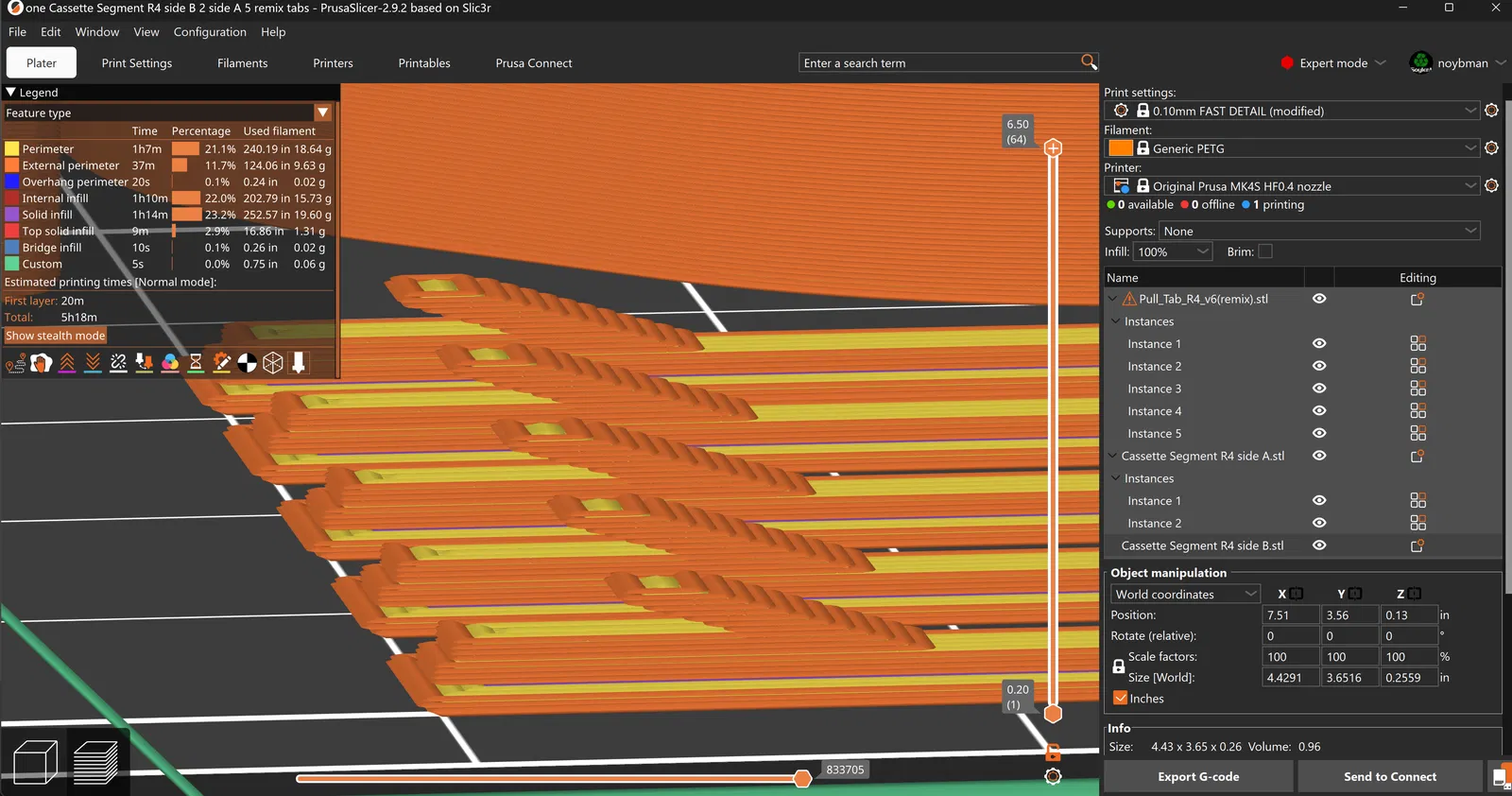
Task: Open the Supports dropdown
Action: (x=1319, y=231)
